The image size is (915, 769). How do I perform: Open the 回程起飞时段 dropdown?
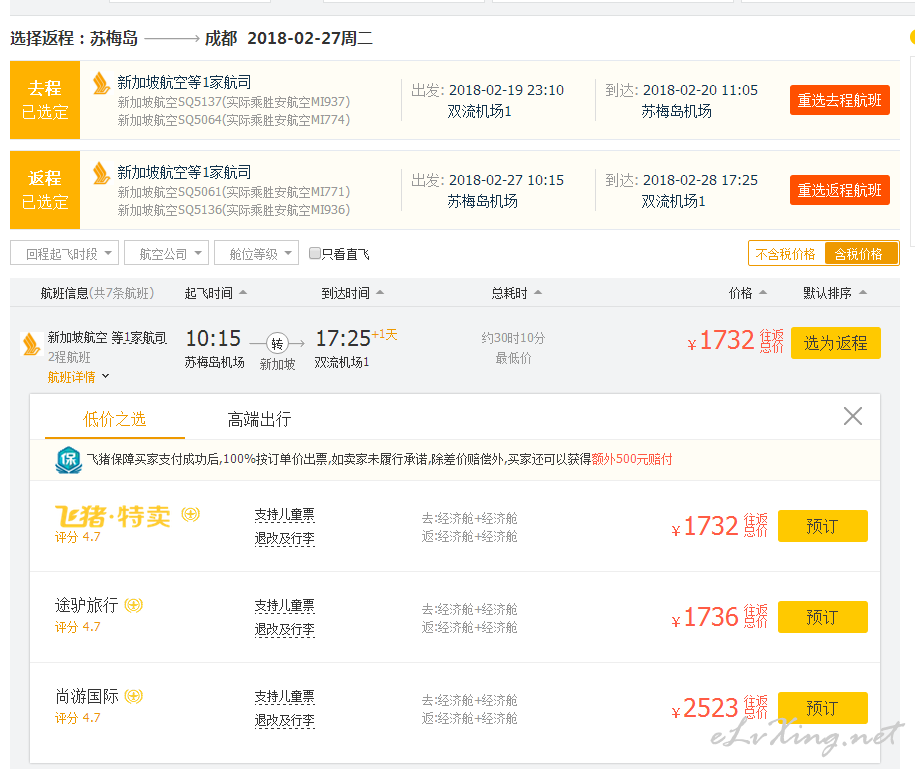coord(64,253)
